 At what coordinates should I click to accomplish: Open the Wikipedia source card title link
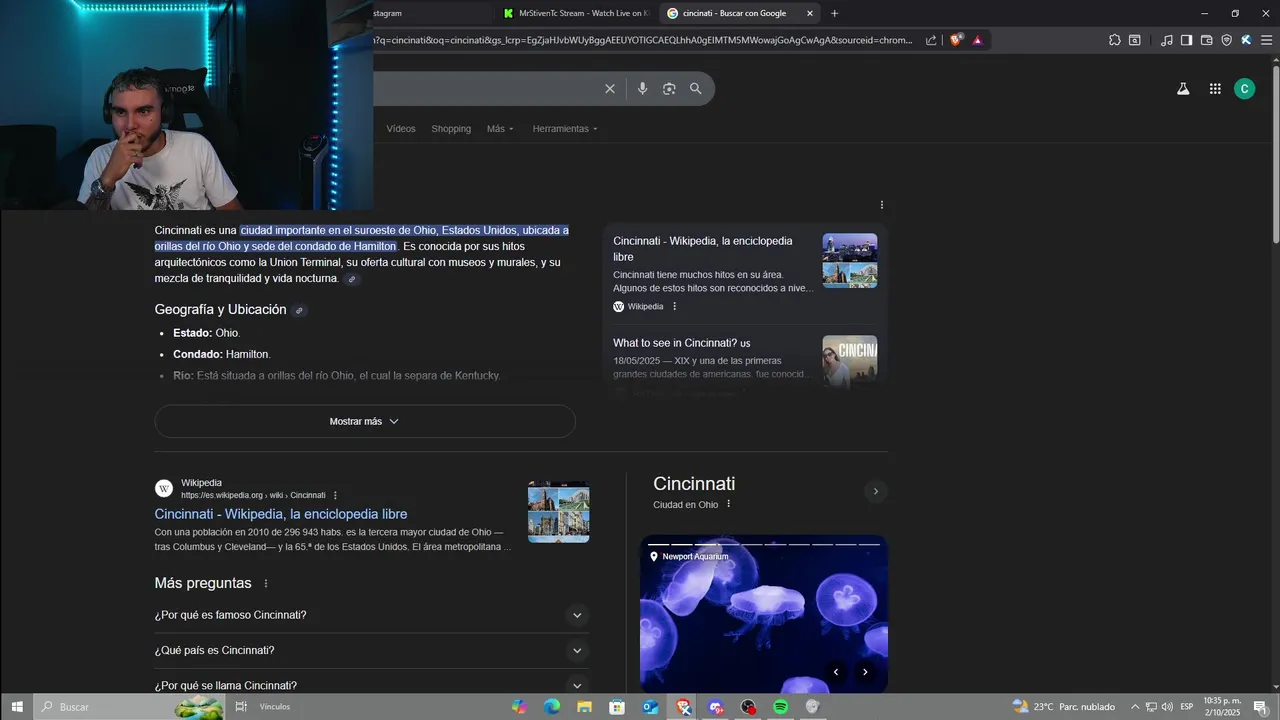click(x=703, y=249)
